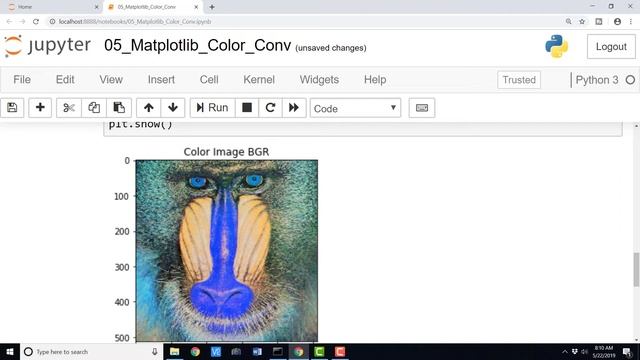Open the Edit menu

pos(65,80)
